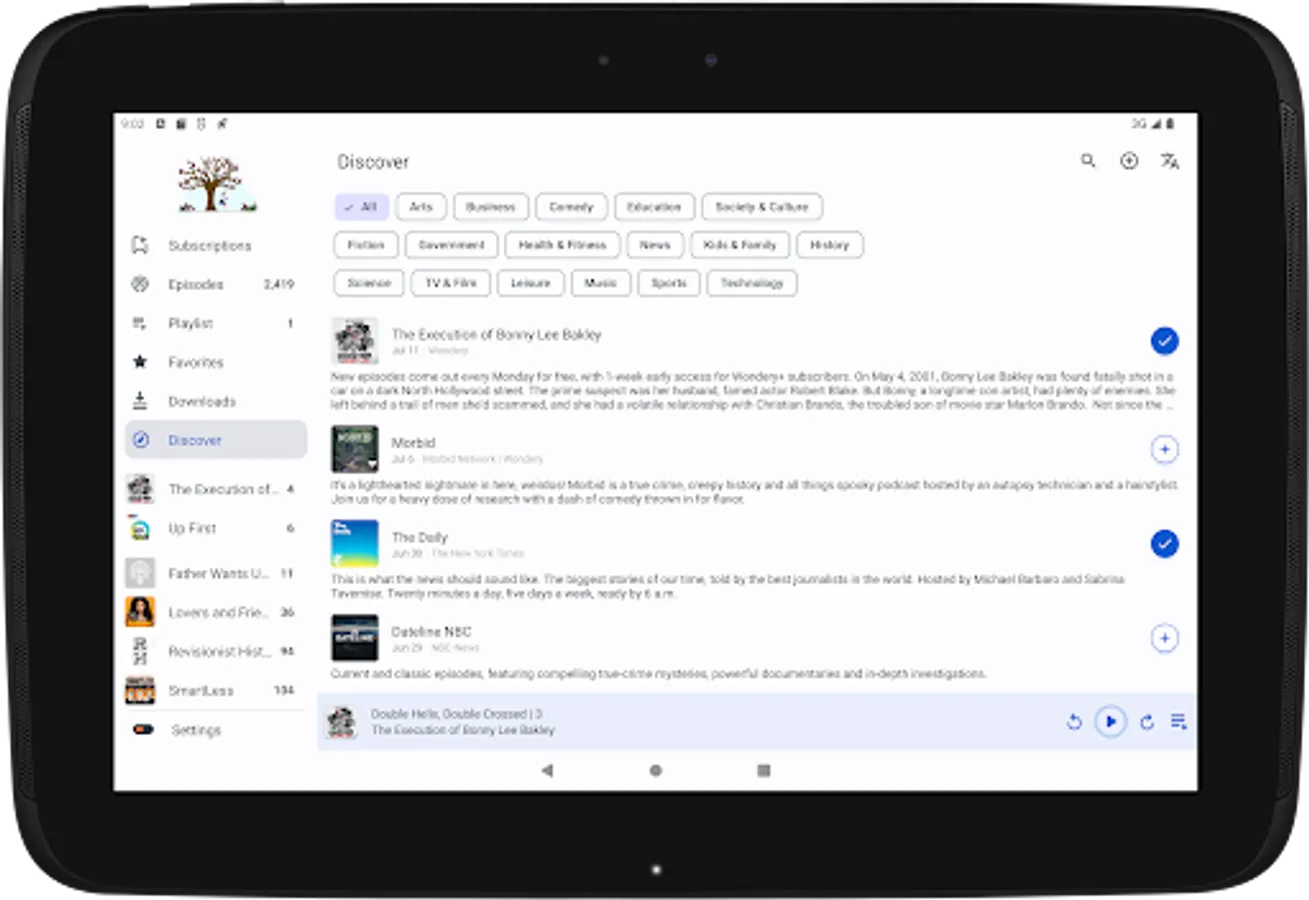
Task: Open Downloads in the sidebar
Action: point(216,401)
